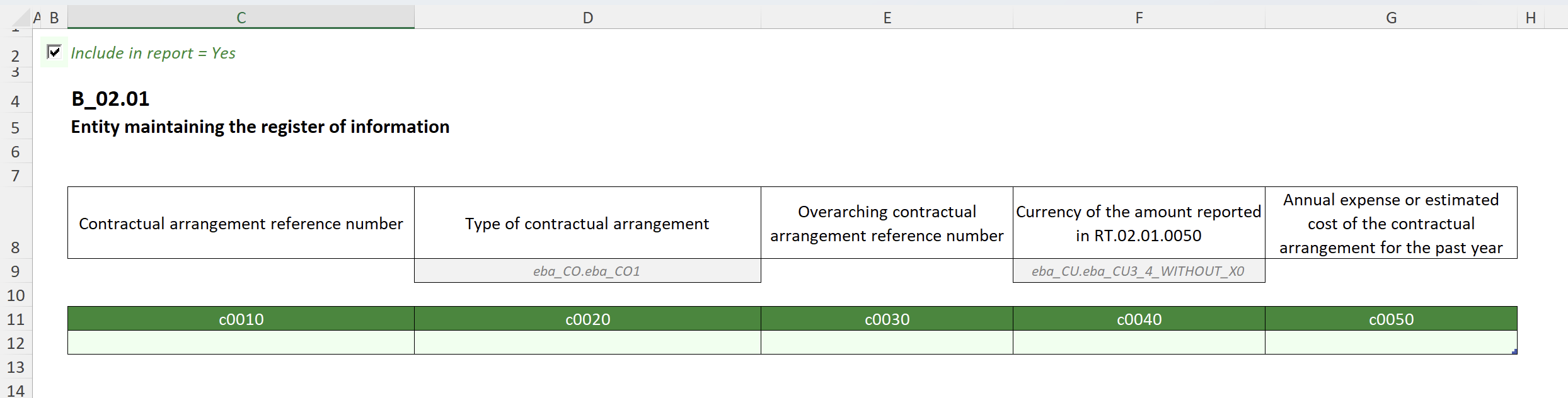Click empty input cell under c0010
This screenshot has height=398, width=1568.
click(x=241, y=343)
